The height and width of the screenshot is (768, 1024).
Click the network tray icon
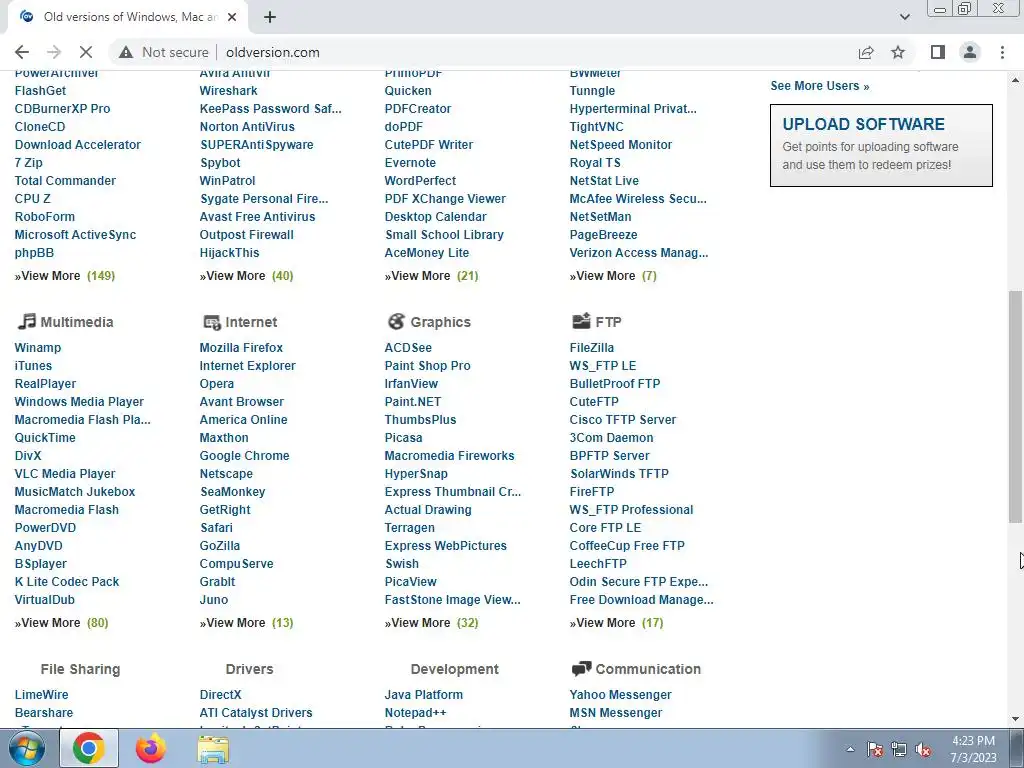899,749
